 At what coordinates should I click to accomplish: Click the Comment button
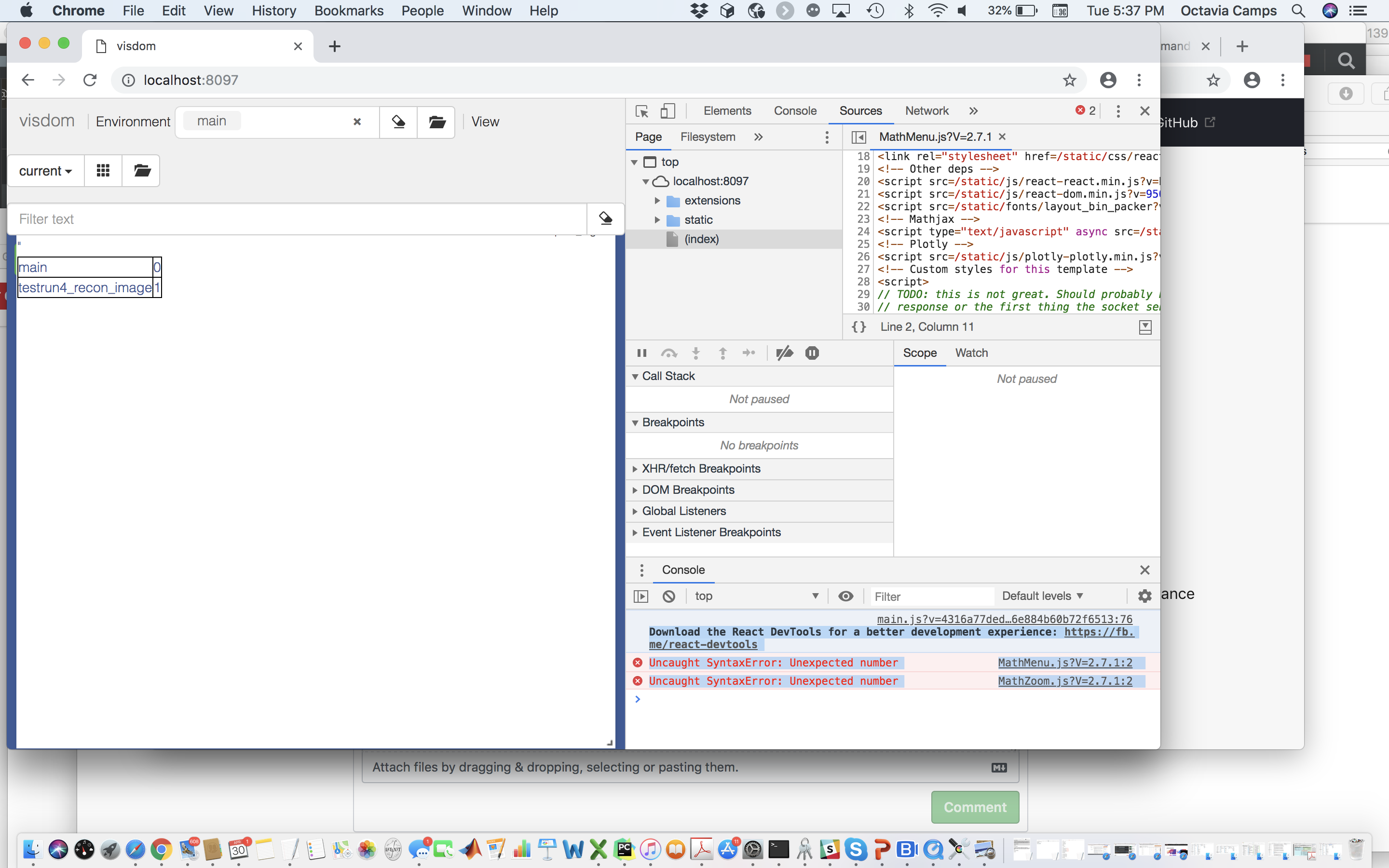click(975, 807)
